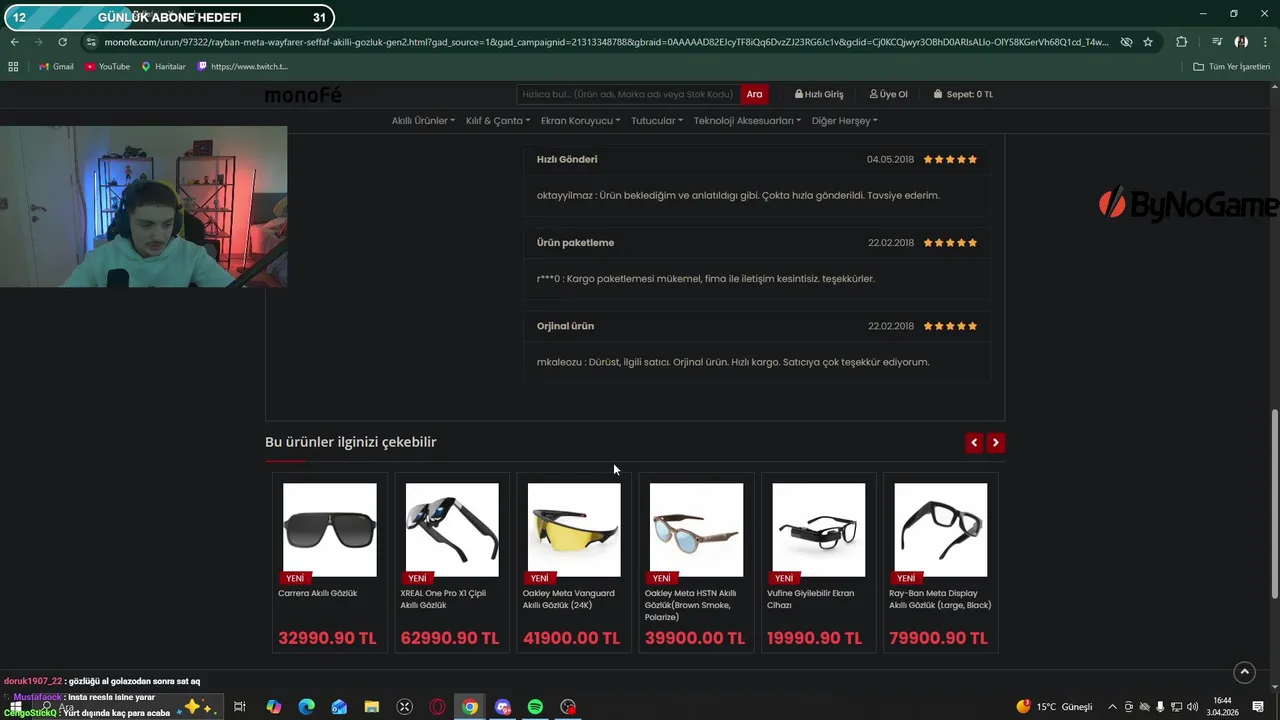Open Opera GX from the taskbar
Screen dimensions: 1280x720
[x=437, y=707]
